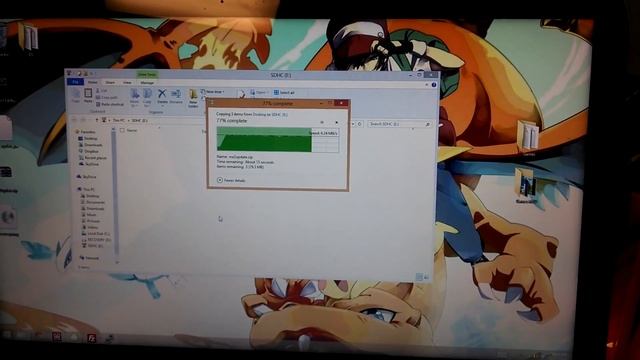Click Paste shortcut in the ribbon
Image resolution: width=640 pixels, height=360 pixels.
pyautogui.click(x=110, y=104)
